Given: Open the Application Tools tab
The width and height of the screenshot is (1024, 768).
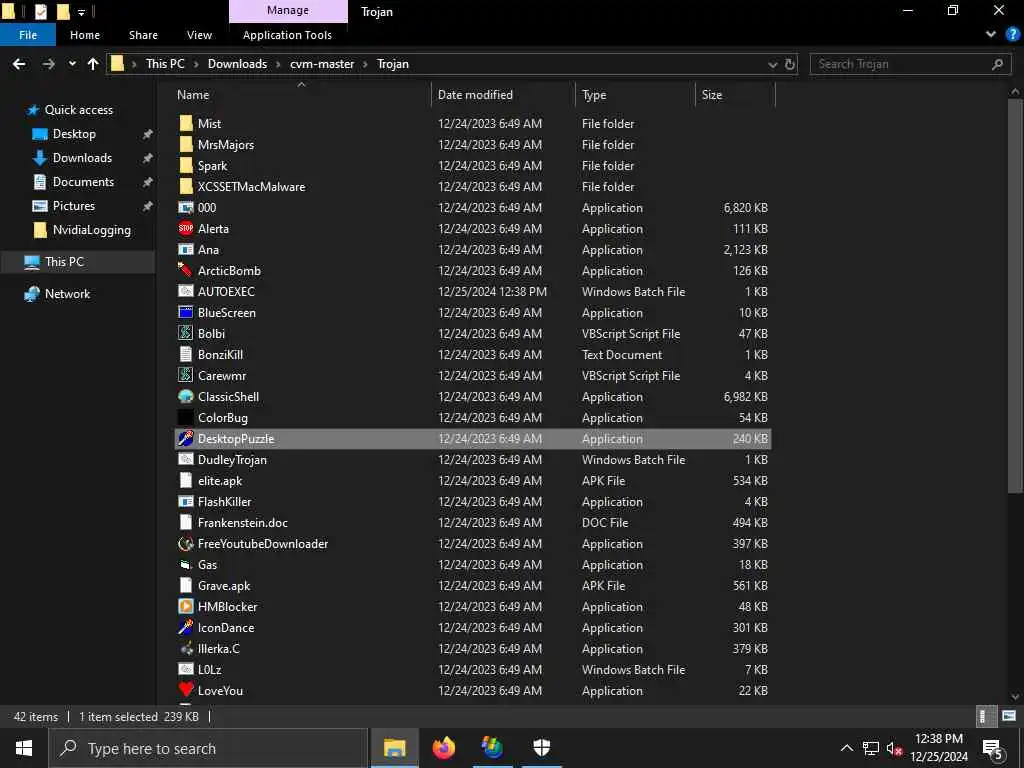Looking at the screenshot, I should [287, 35].
